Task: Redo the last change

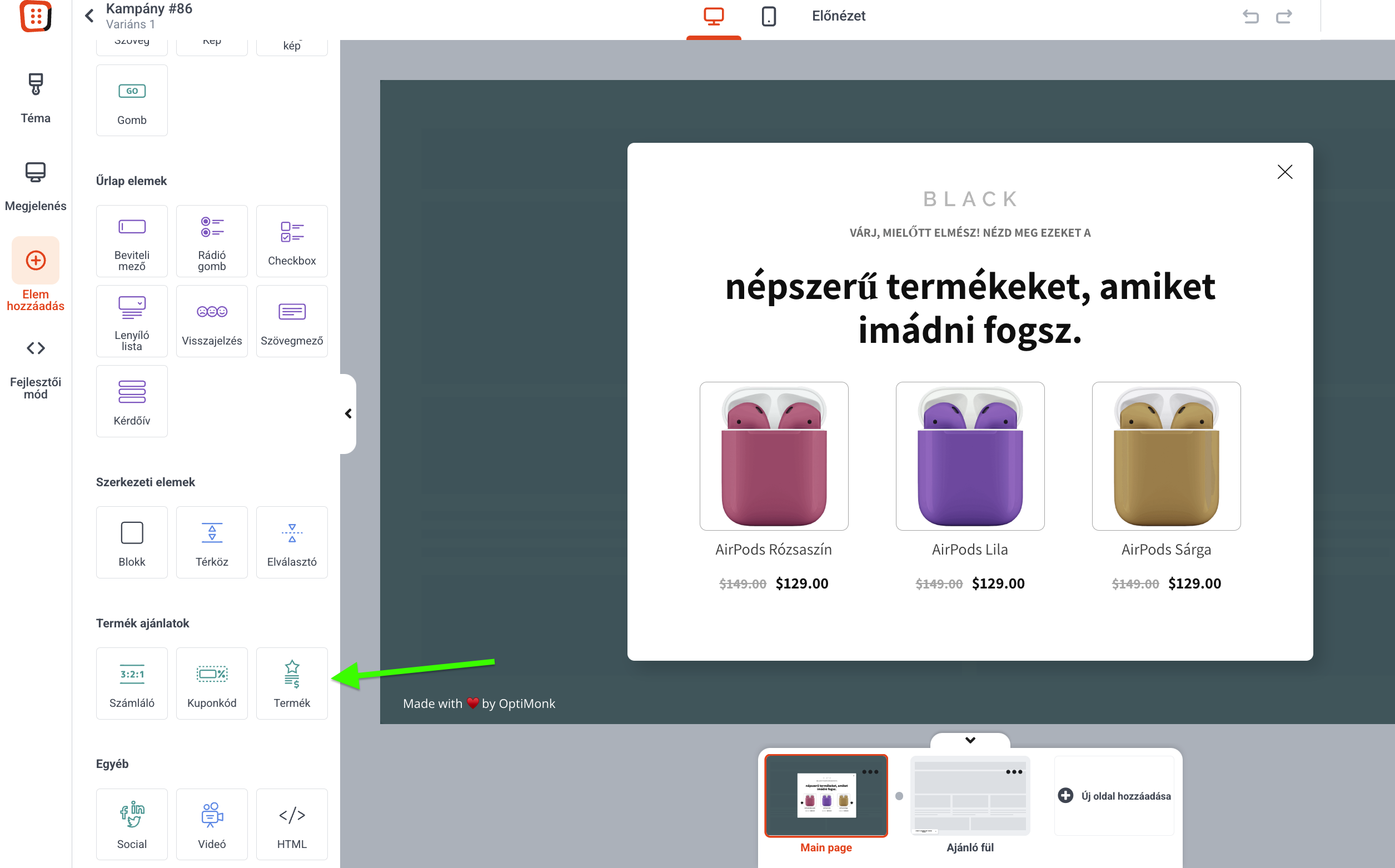Action: [1284, 17]
